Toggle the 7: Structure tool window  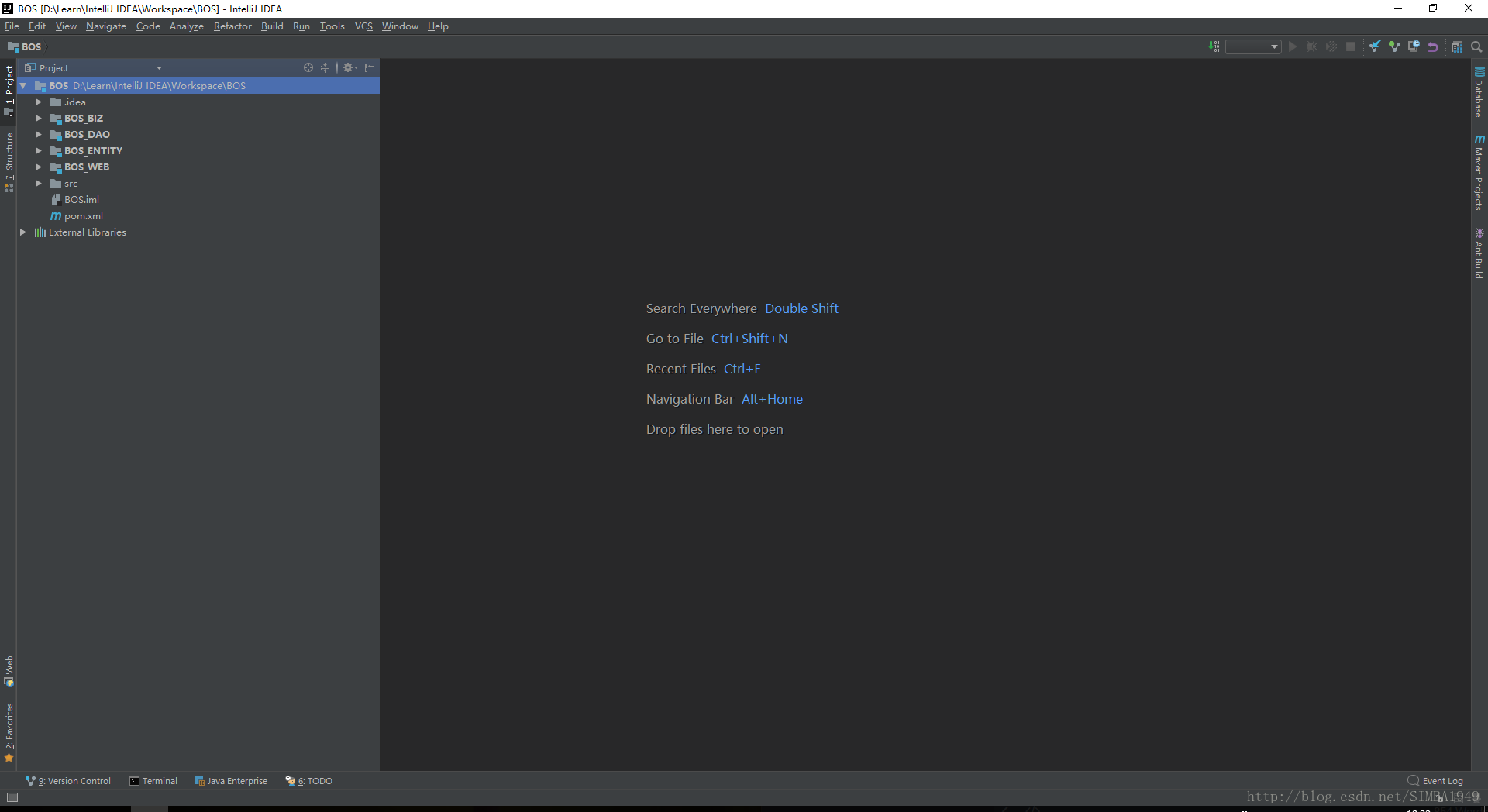click(9, 161)
